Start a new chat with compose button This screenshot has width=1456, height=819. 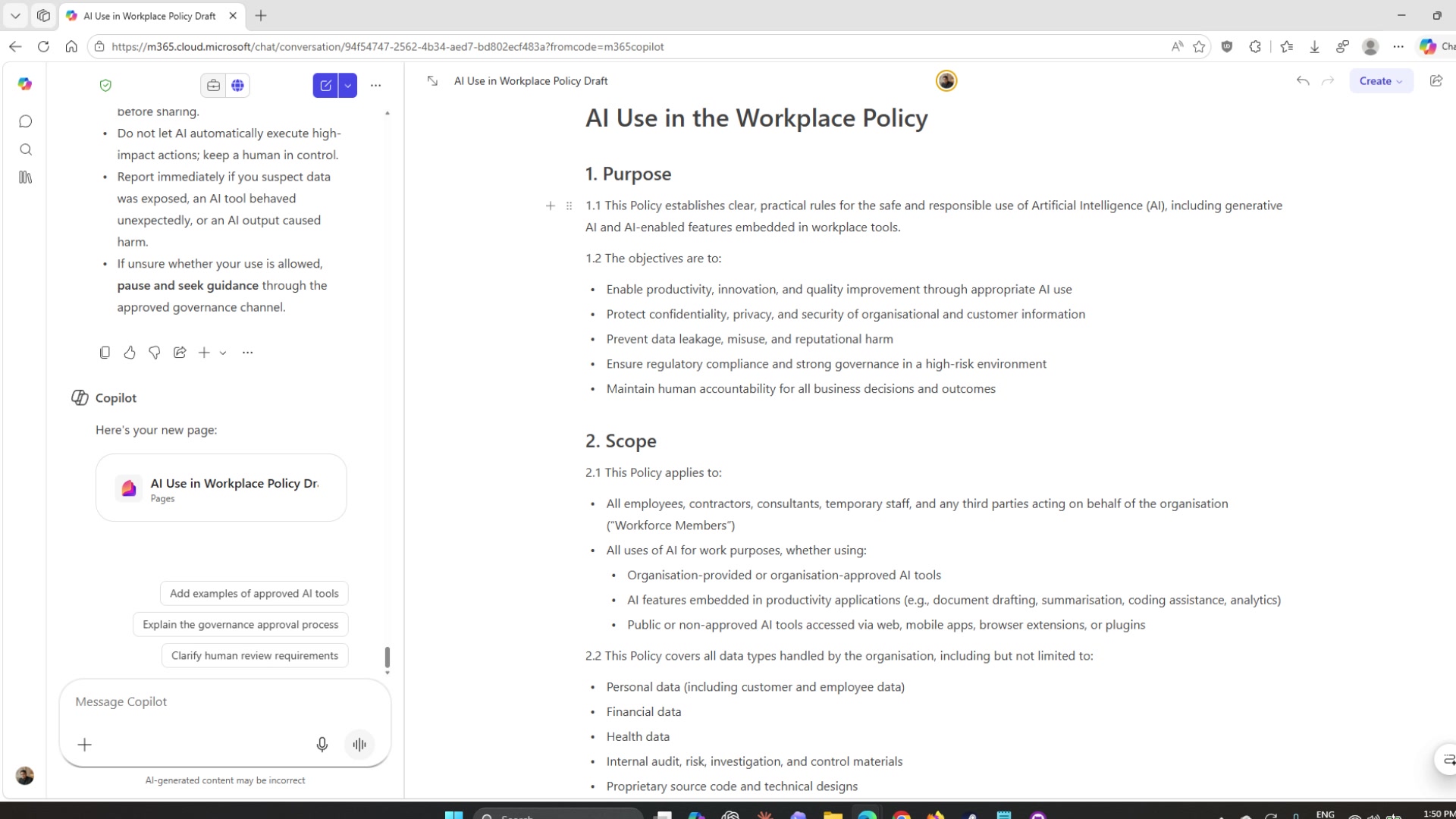(x=325, y=86)
